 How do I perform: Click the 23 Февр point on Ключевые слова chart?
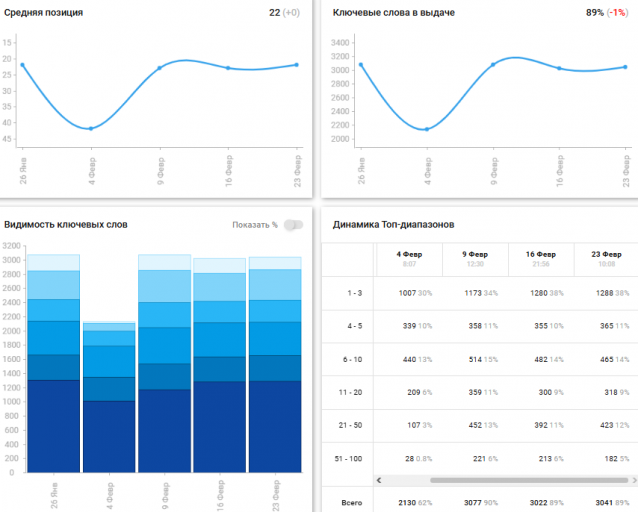pos(625,67)
